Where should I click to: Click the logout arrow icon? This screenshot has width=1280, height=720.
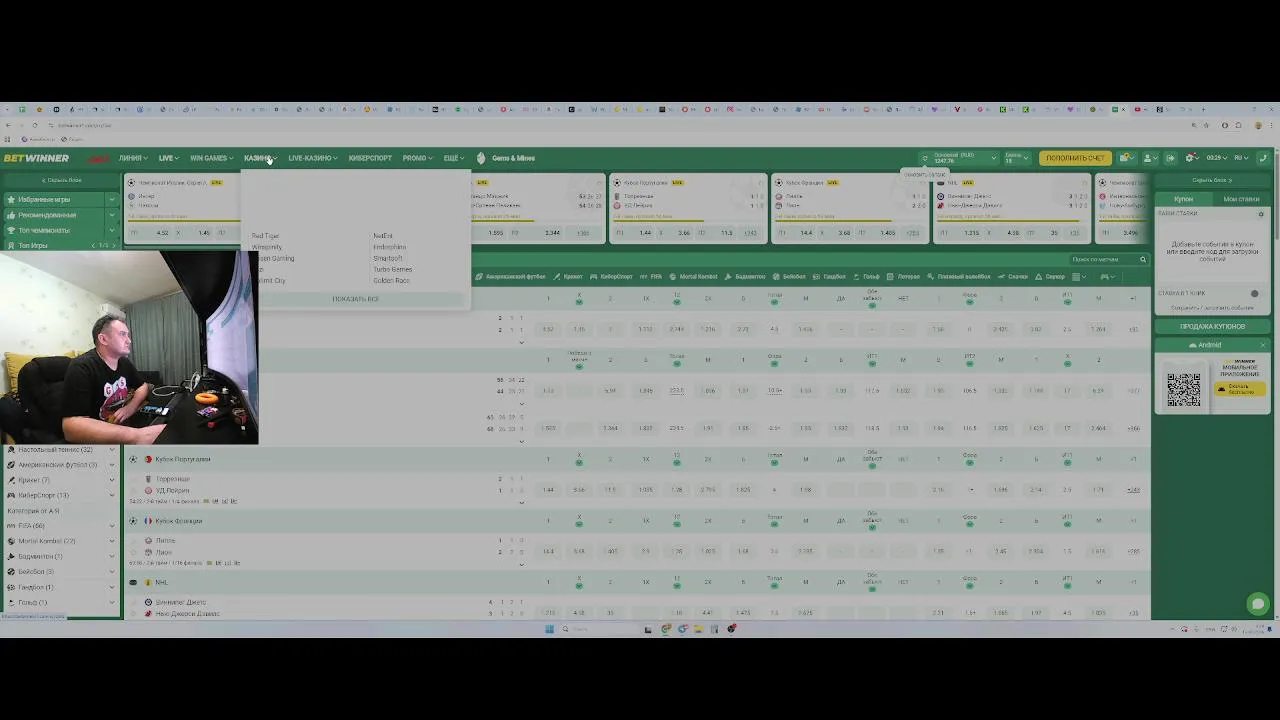pos(1170,158)
